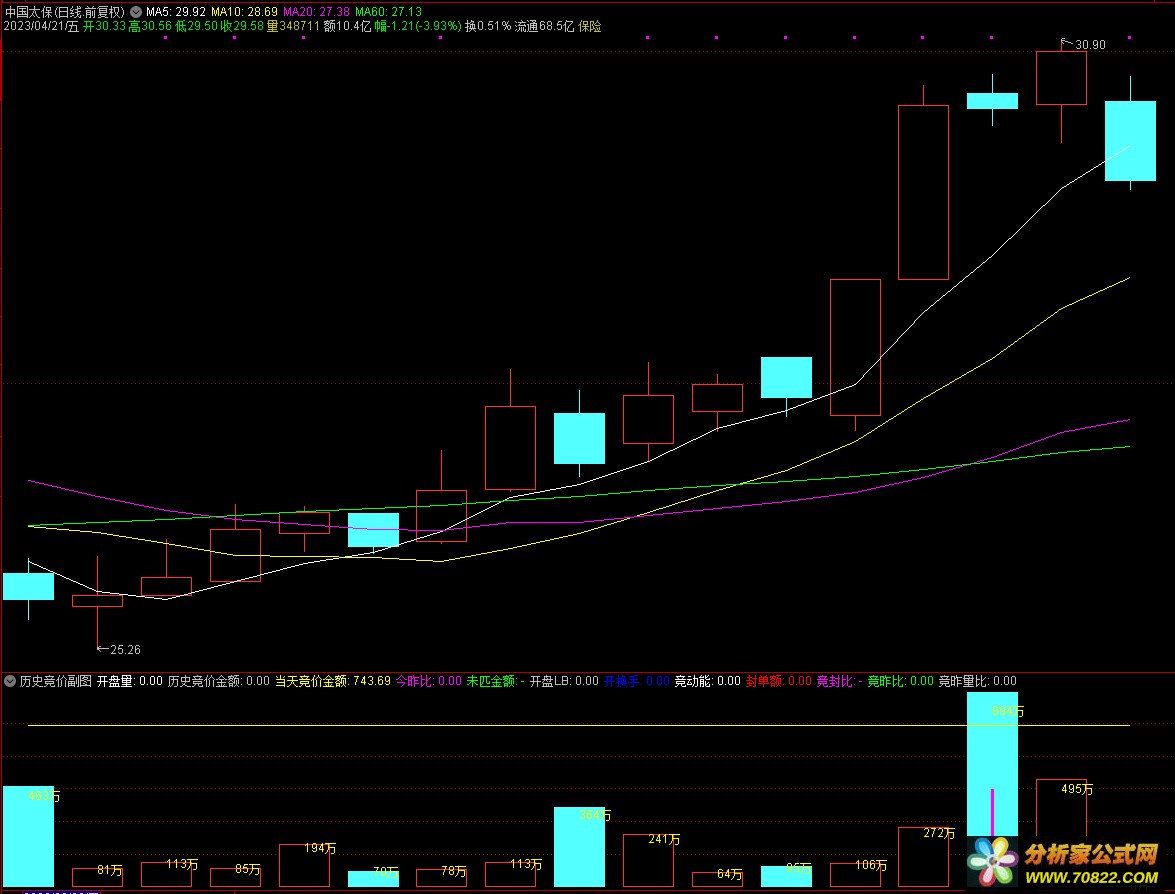
Task: Open the 历史竞价副图 indicator dropdown arrow
Action: 10,681
